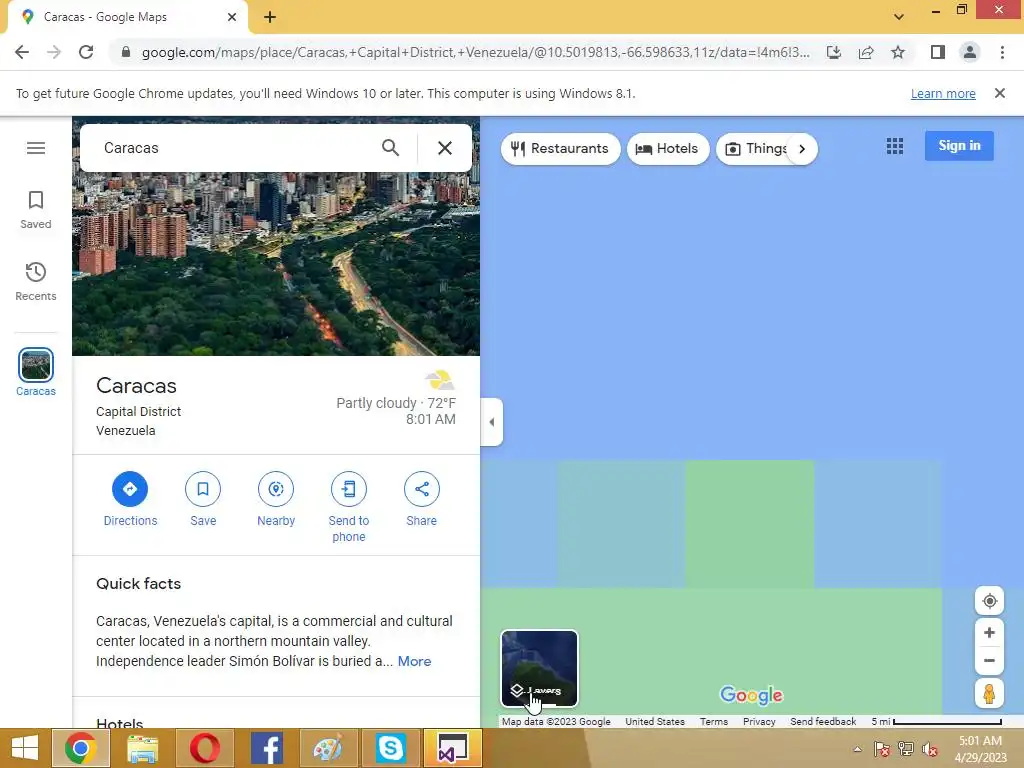Open the Recents sidebar item
This screenshot has height=768, width=1024.
pos(36,281)
